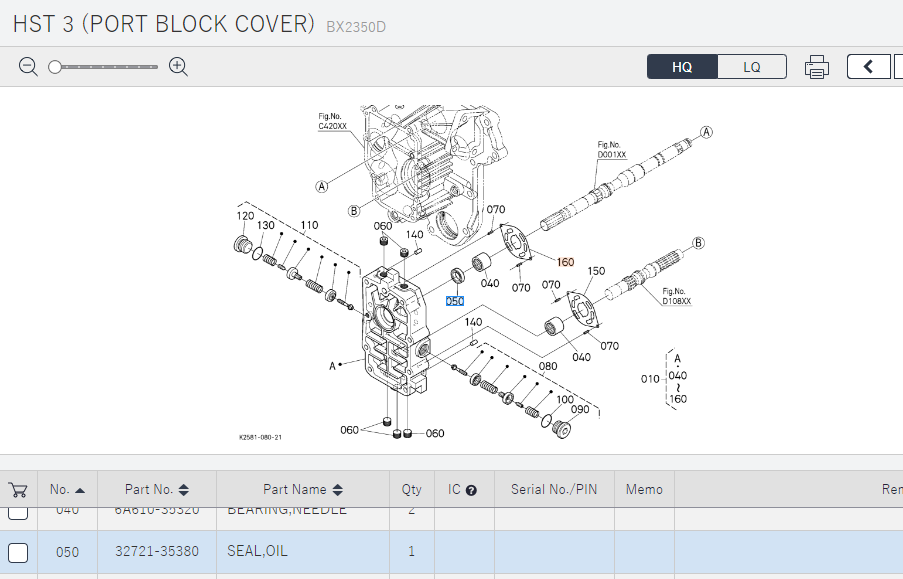
Task: Switch diagram quality to HQ
Action: tap(682, 67)
